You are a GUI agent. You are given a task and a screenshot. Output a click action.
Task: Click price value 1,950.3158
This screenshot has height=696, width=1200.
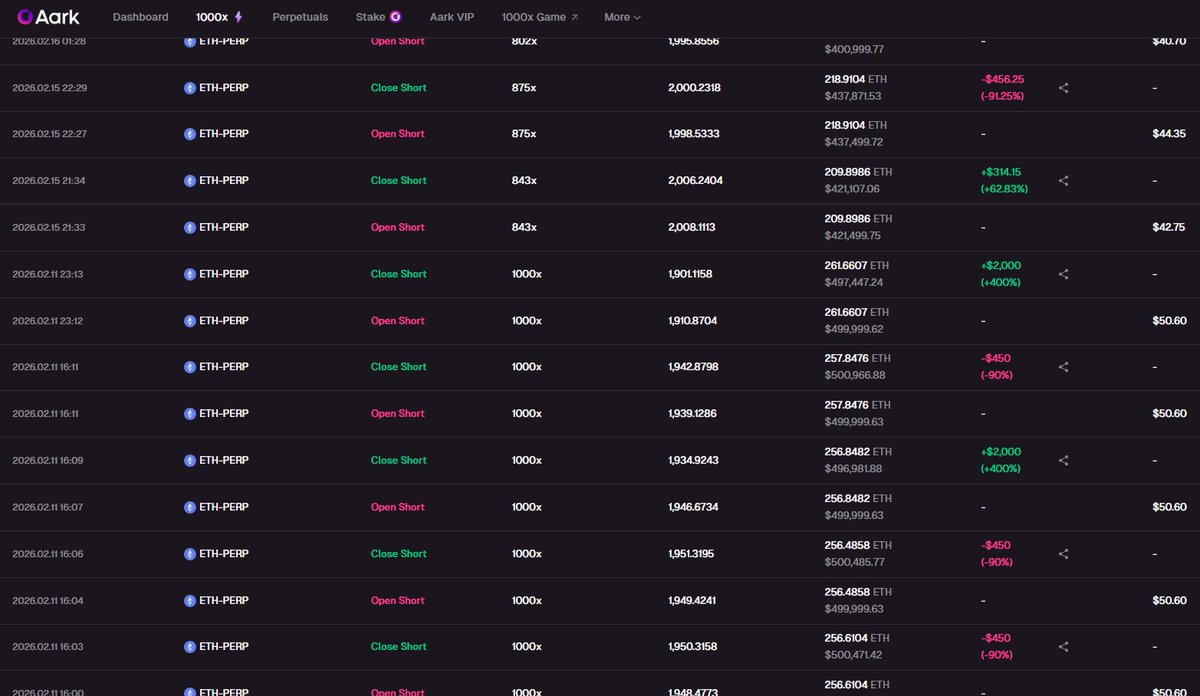click(694, 647)
